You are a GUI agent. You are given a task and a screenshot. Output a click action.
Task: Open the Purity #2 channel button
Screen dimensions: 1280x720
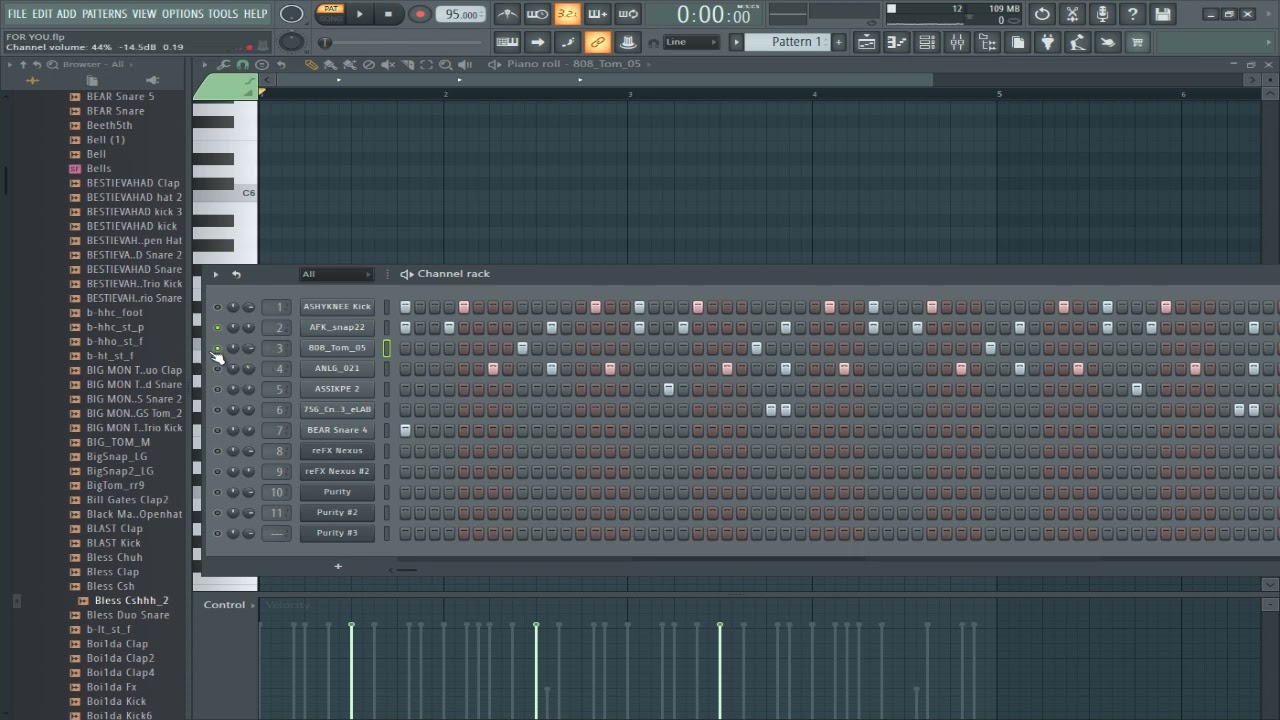[337, 512]
